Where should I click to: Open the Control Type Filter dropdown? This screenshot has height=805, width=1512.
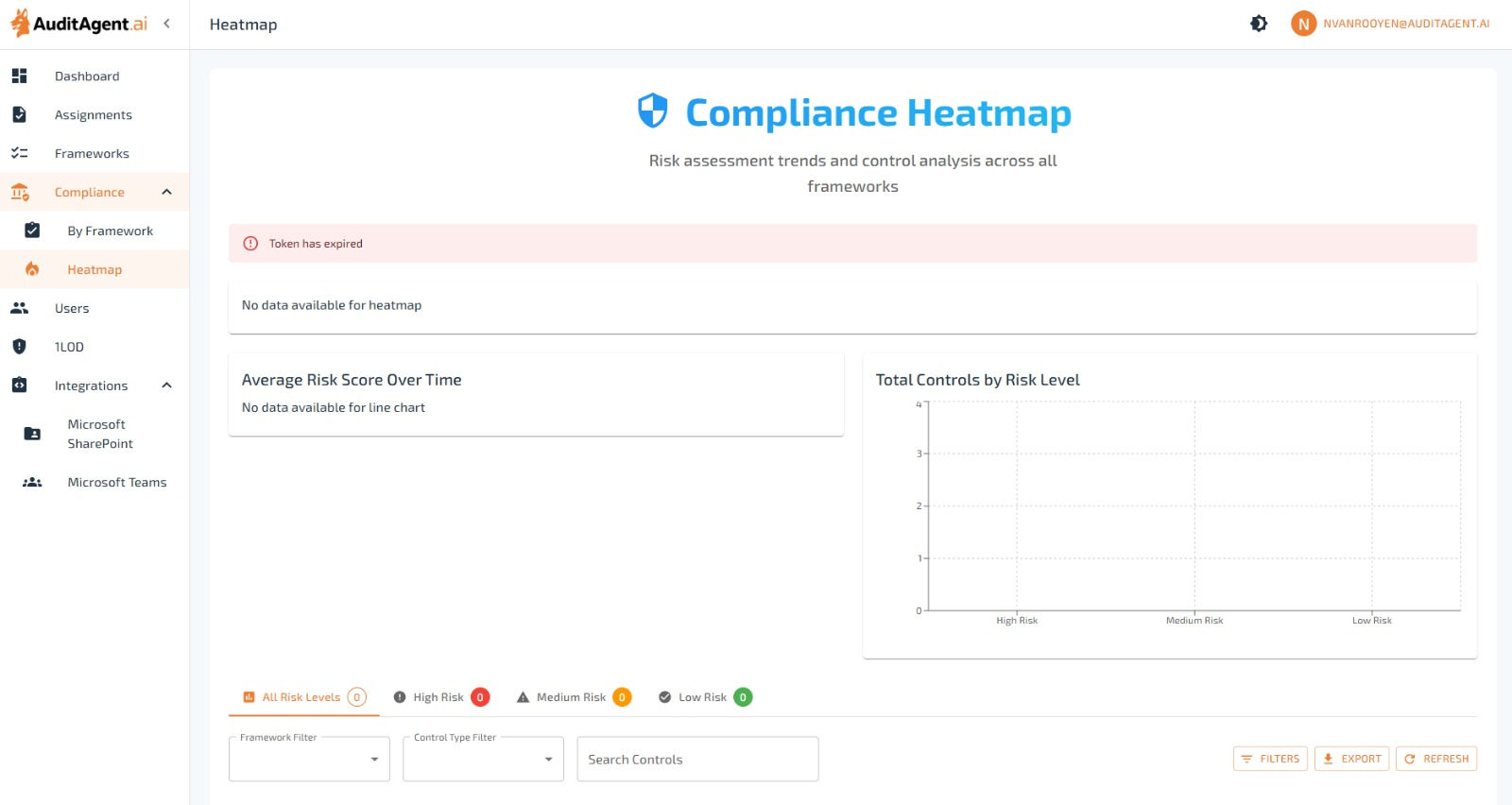click(483, 760)
